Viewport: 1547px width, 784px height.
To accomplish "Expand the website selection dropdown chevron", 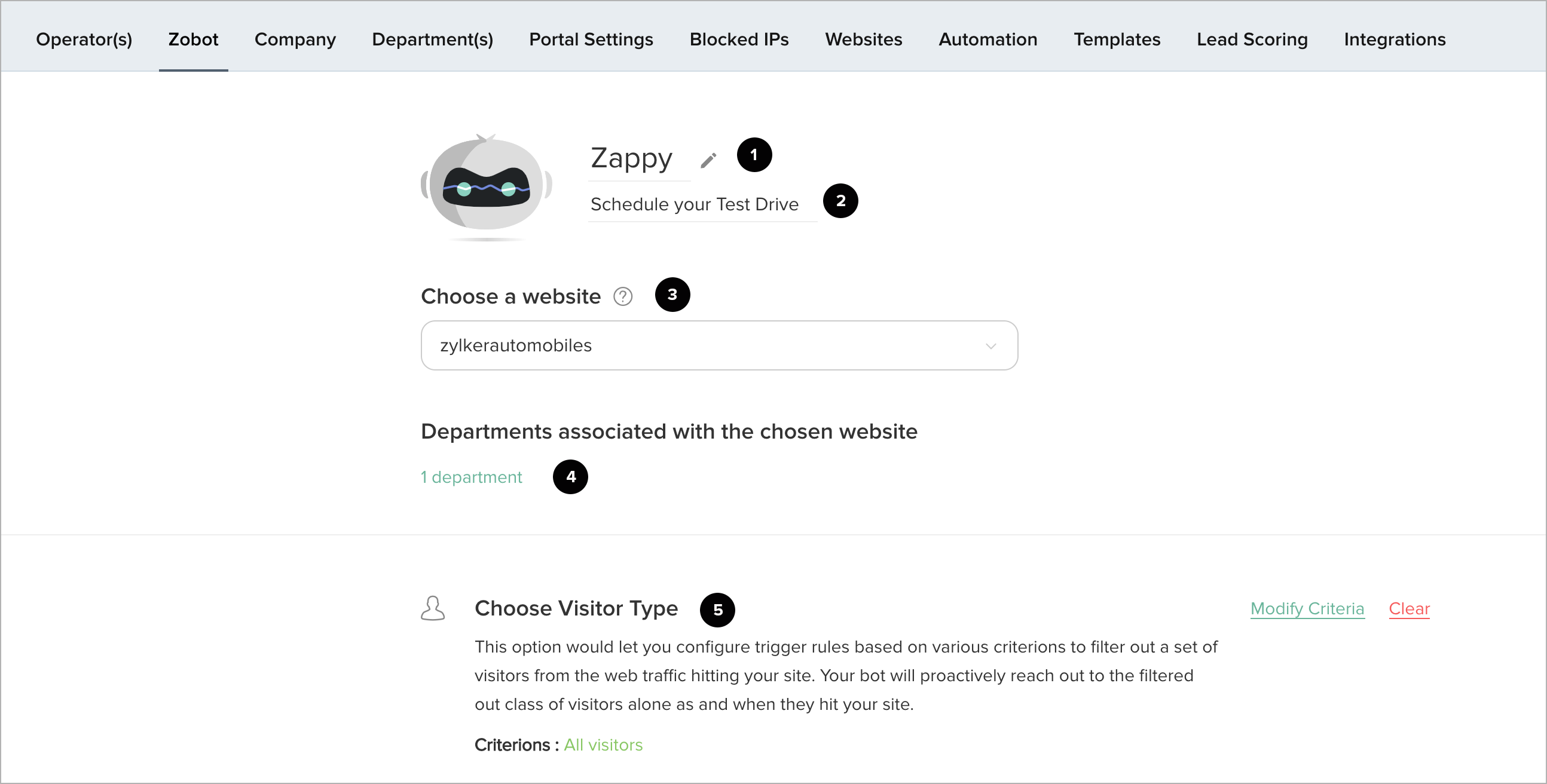I will pyautogui.click(x=991, y=345).
